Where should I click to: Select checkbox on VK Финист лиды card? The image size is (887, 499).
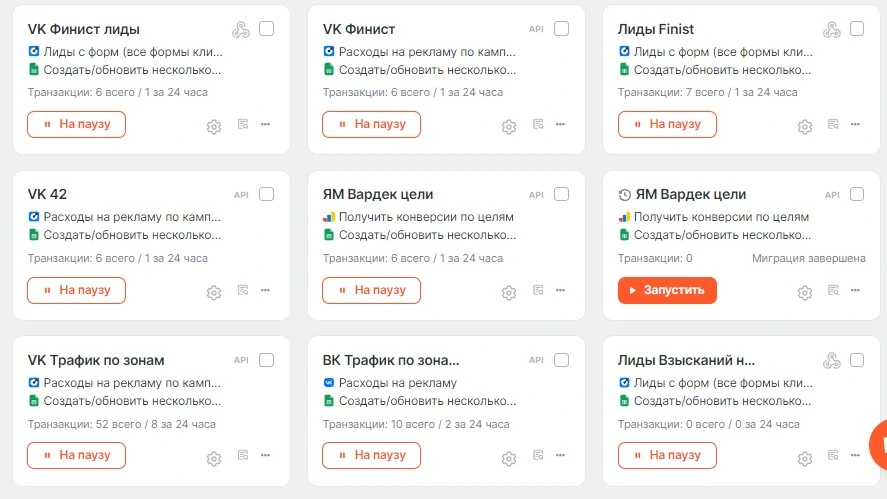(266, 28)
